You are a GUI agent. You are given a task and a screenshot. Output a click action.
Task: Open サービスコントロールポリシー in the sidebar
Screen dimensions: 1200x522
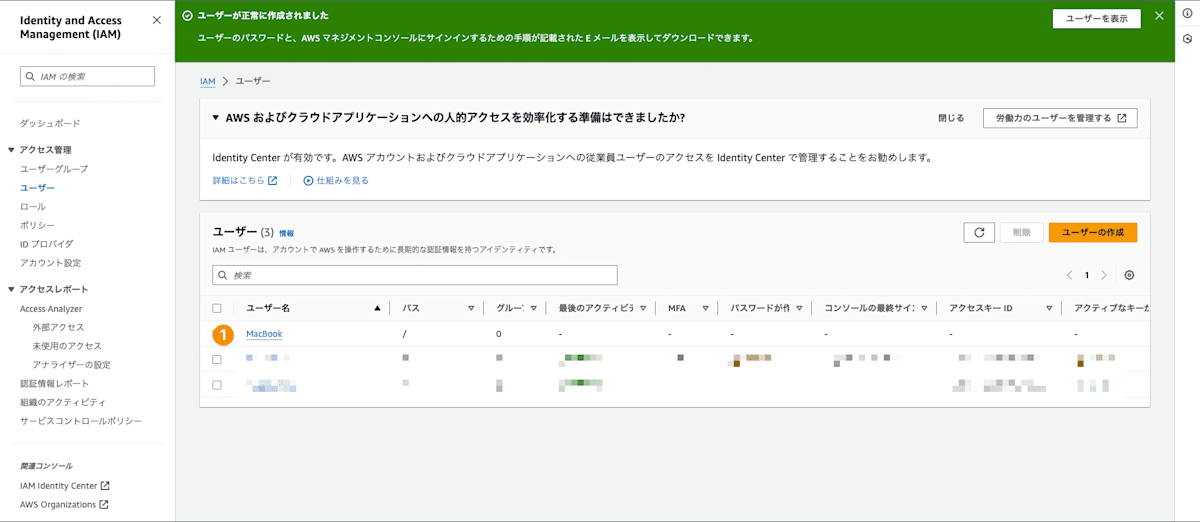[x=81, y=421]
